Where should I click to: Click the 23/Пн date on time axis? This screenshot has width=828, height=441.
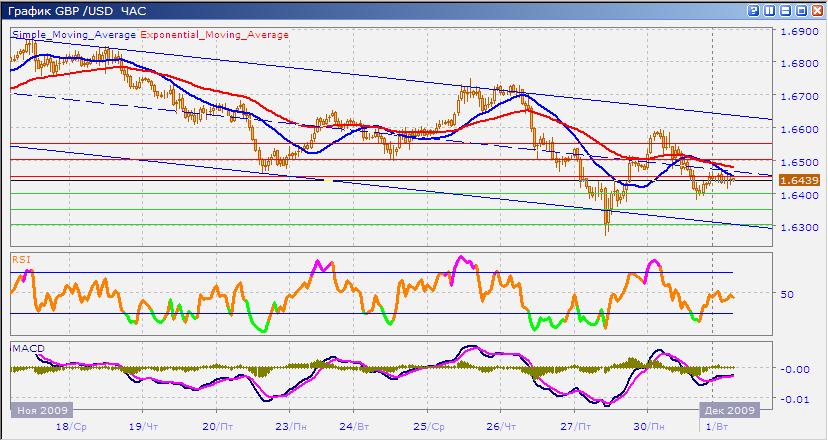[290, 425]
